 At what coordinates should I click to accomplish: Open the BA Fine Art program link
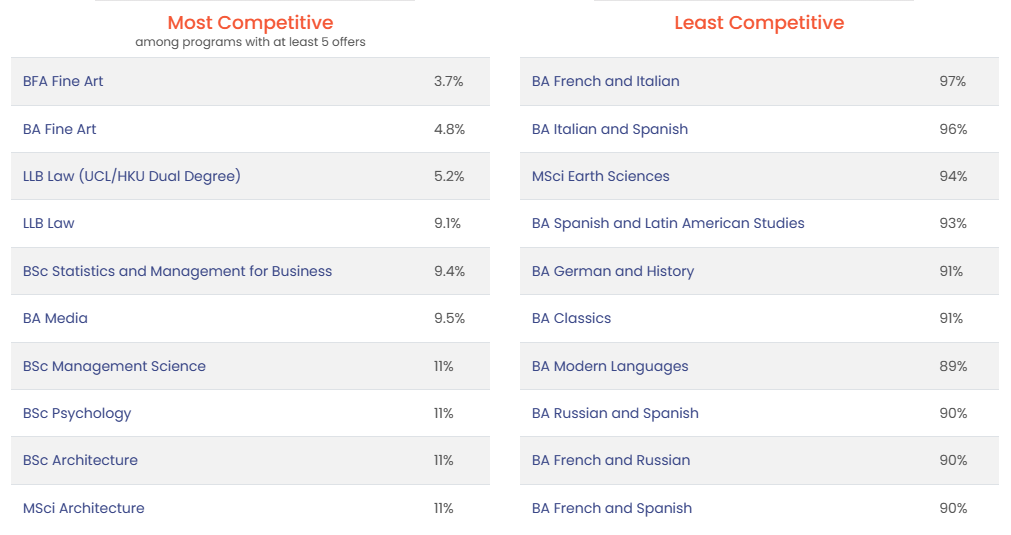click(x=59, y=129)
